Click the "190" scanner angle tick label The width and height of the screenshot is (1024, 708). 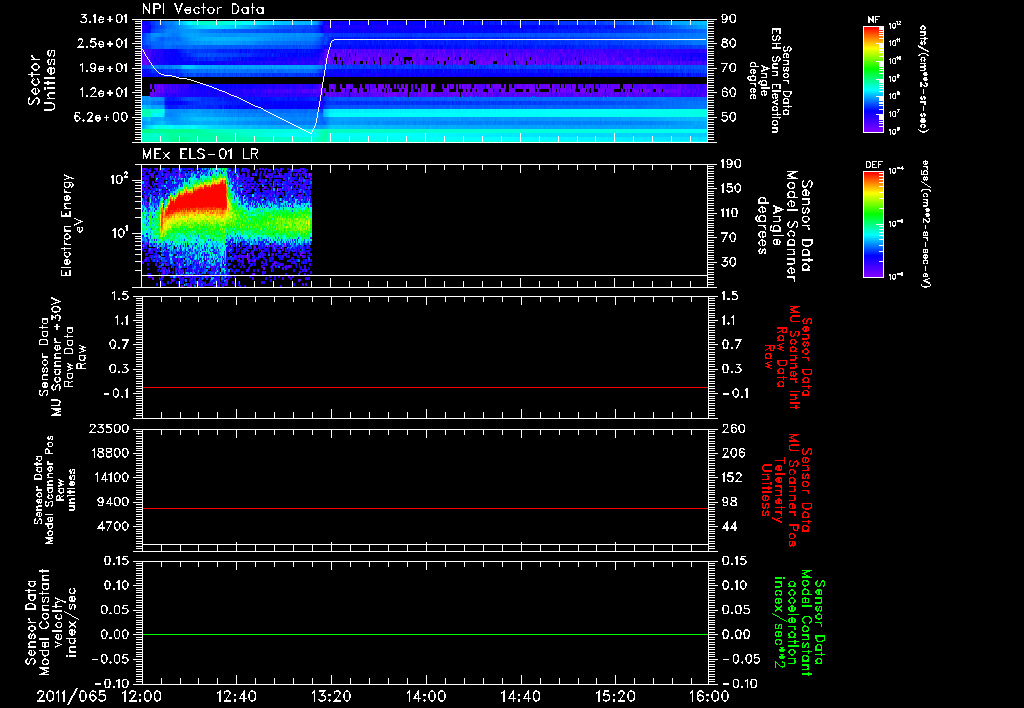coord(731,164)
